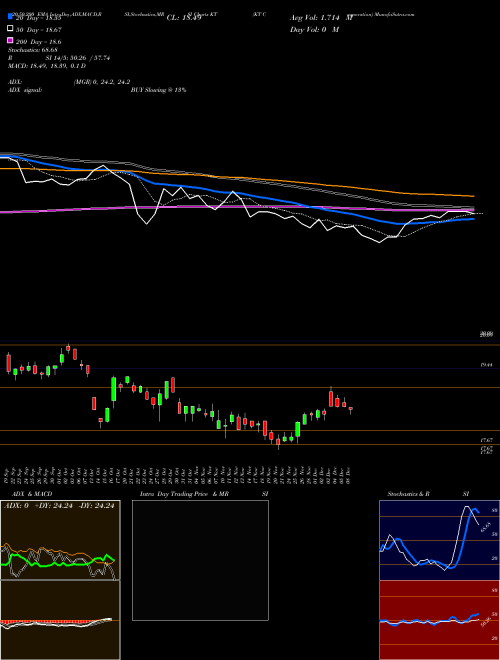Click the 'Stochastics & R' panel title

click(409, 494)
